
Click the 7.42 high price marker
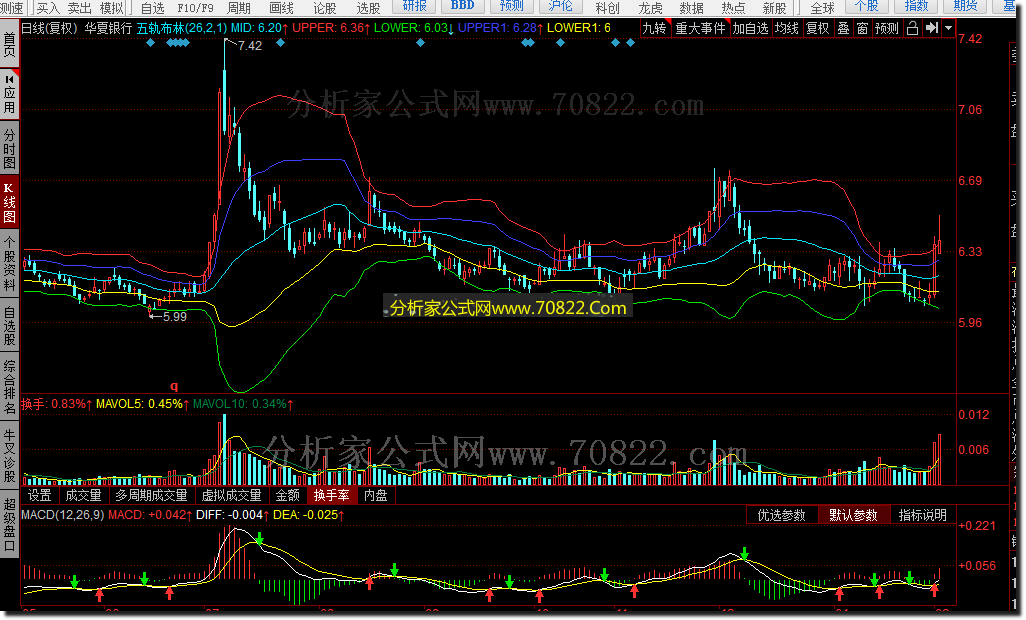click(250, 46)
